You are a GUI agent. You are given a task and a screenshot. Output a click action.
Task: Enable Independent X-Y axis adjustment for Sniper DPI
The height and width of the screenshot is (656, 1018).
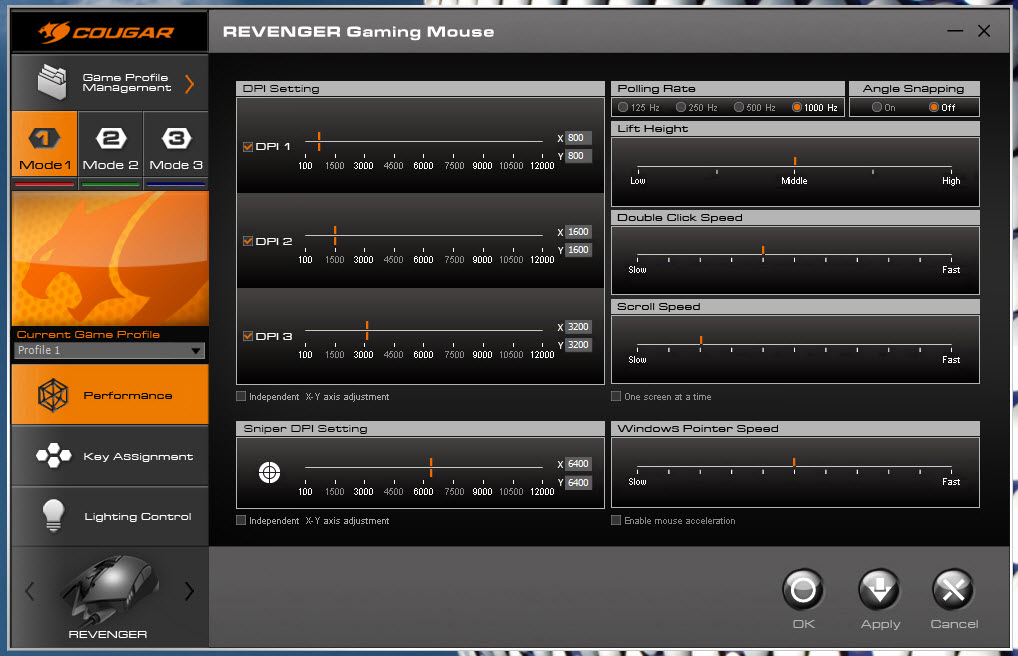tap(241, 520)
